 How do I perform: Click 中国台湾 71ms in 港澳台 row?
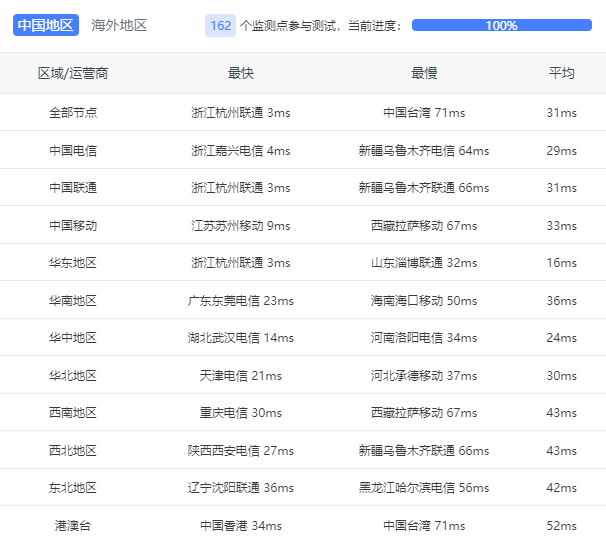424,525
